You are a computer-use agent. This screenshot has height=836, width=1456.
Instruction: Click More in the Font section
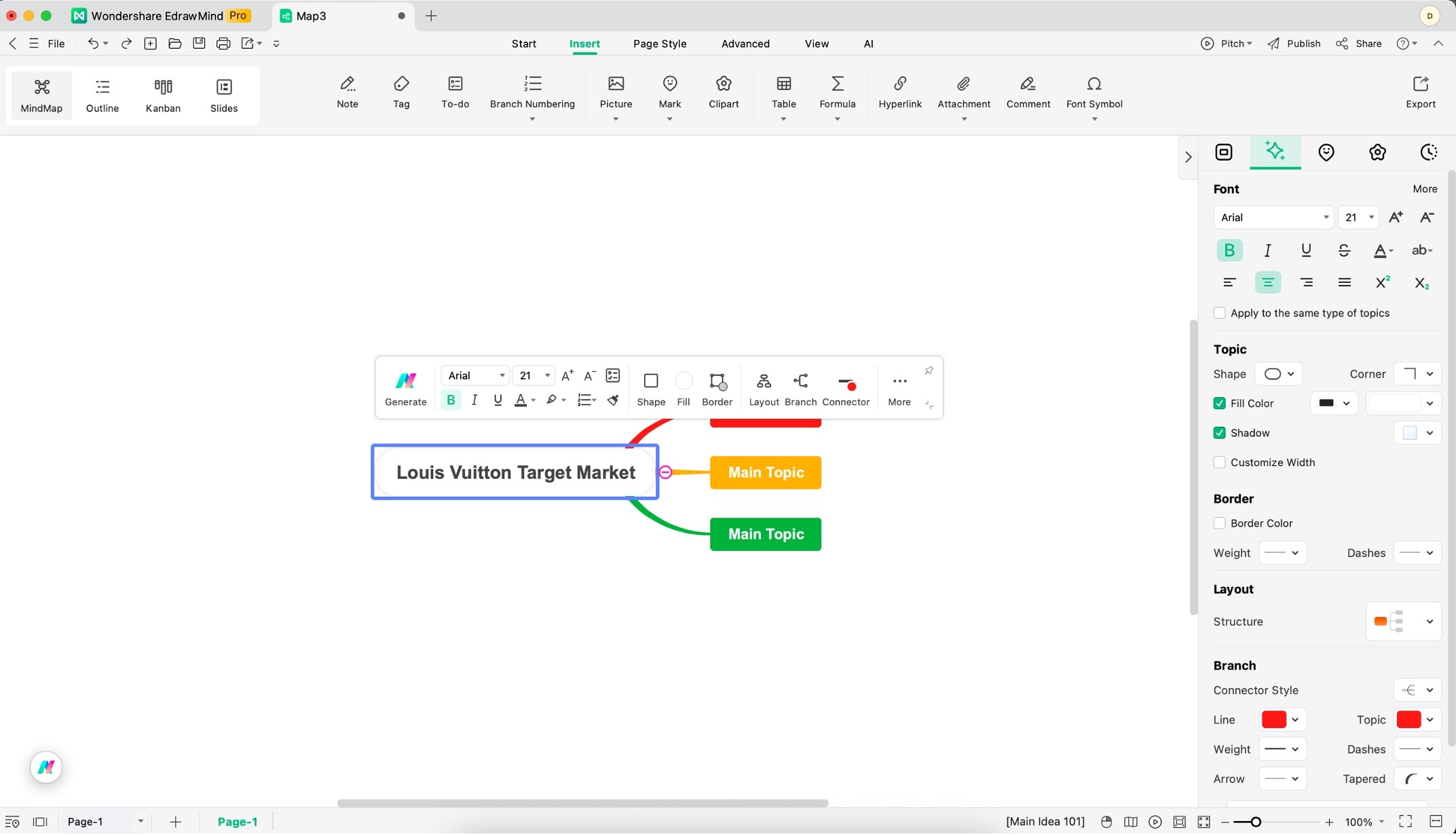(x=1425, y=189)
